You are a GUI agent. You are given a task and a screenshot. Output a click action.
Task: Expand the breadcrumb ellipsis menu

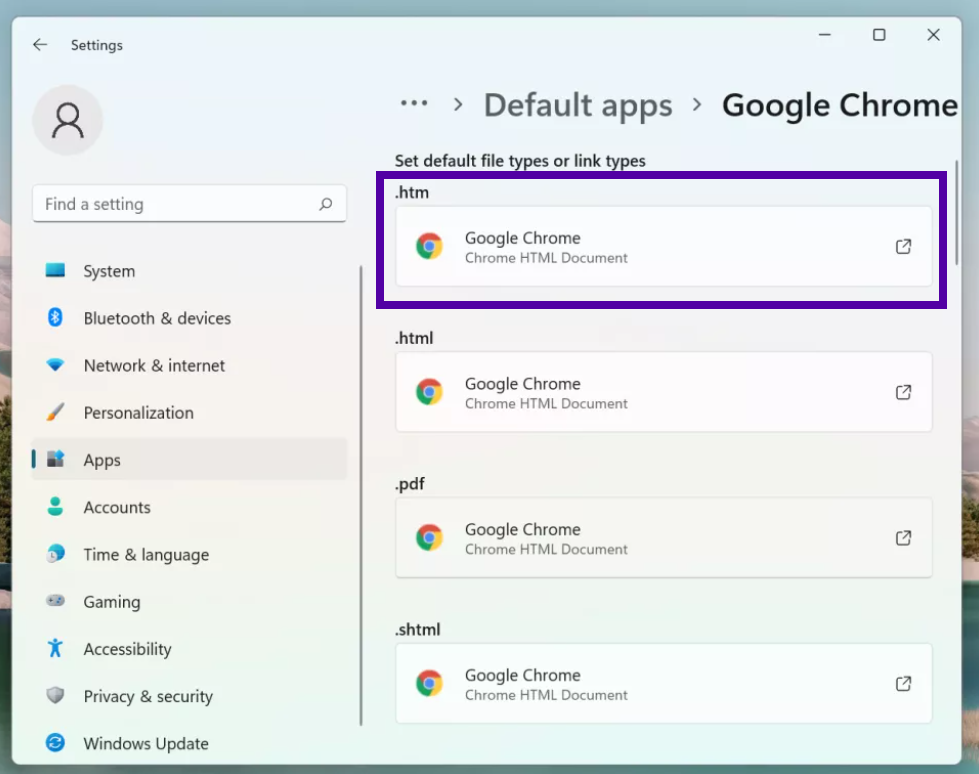pyautogui.click(x=414, y=103)
